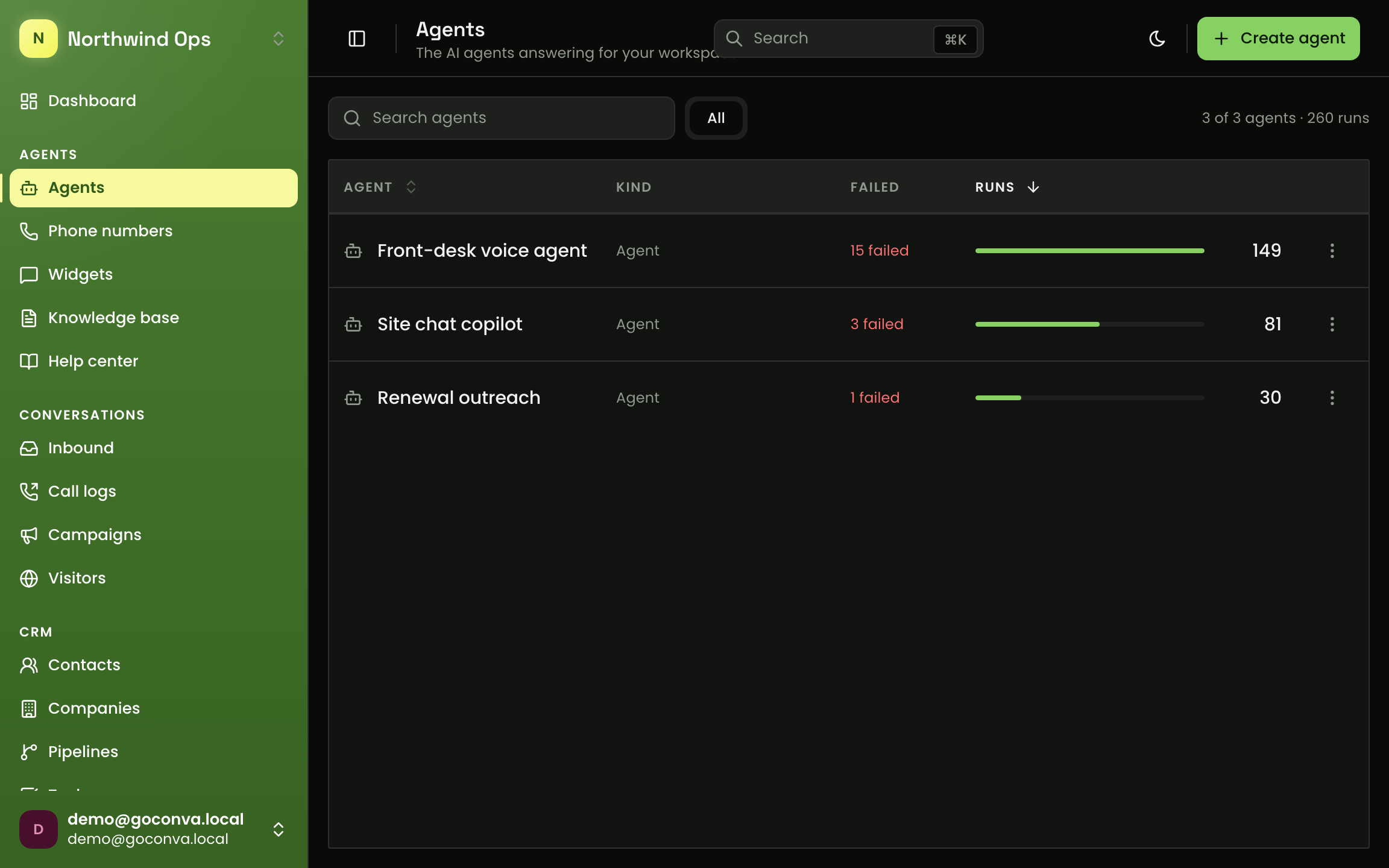Sort by the AGENT column
This screenshot has height=868, width=1389.
click(380, 187)
